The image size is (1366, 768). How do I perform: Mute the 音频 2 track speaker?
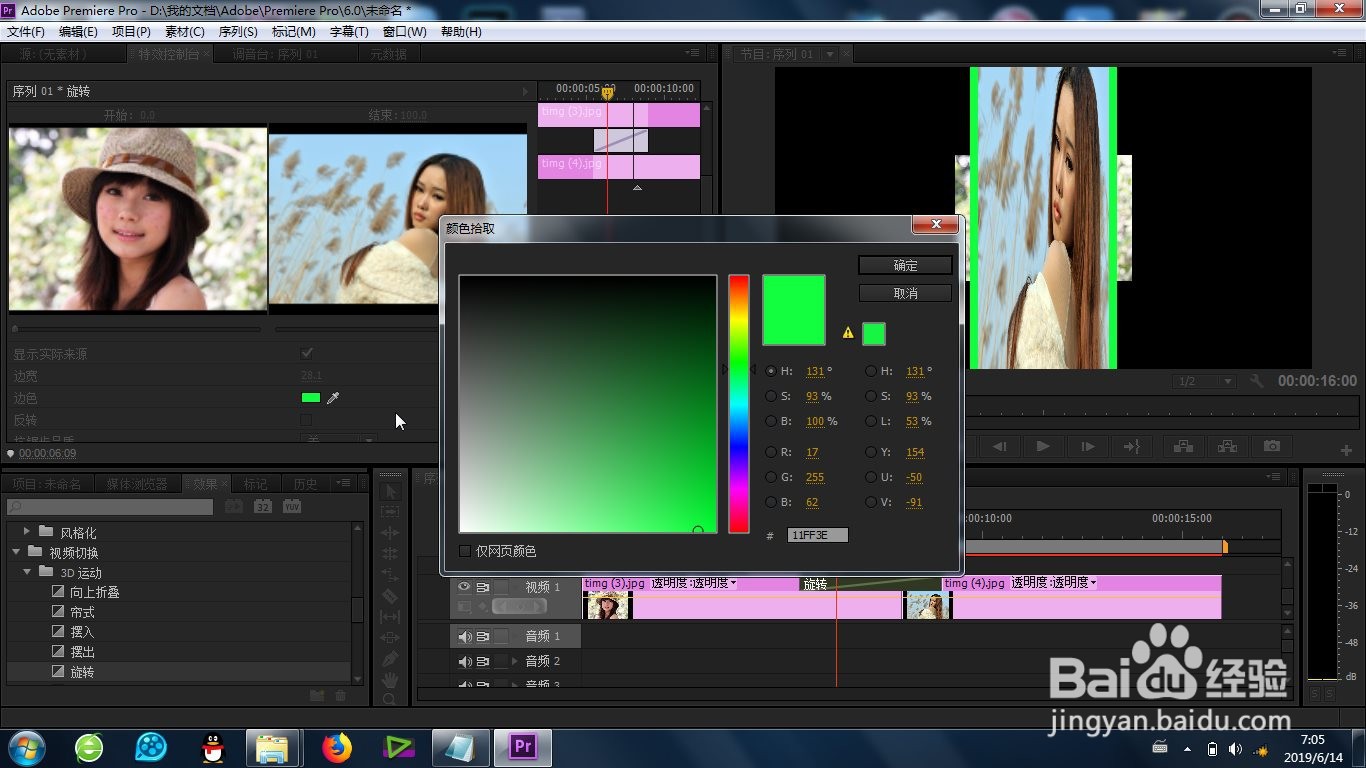click(x=464, y=661)
